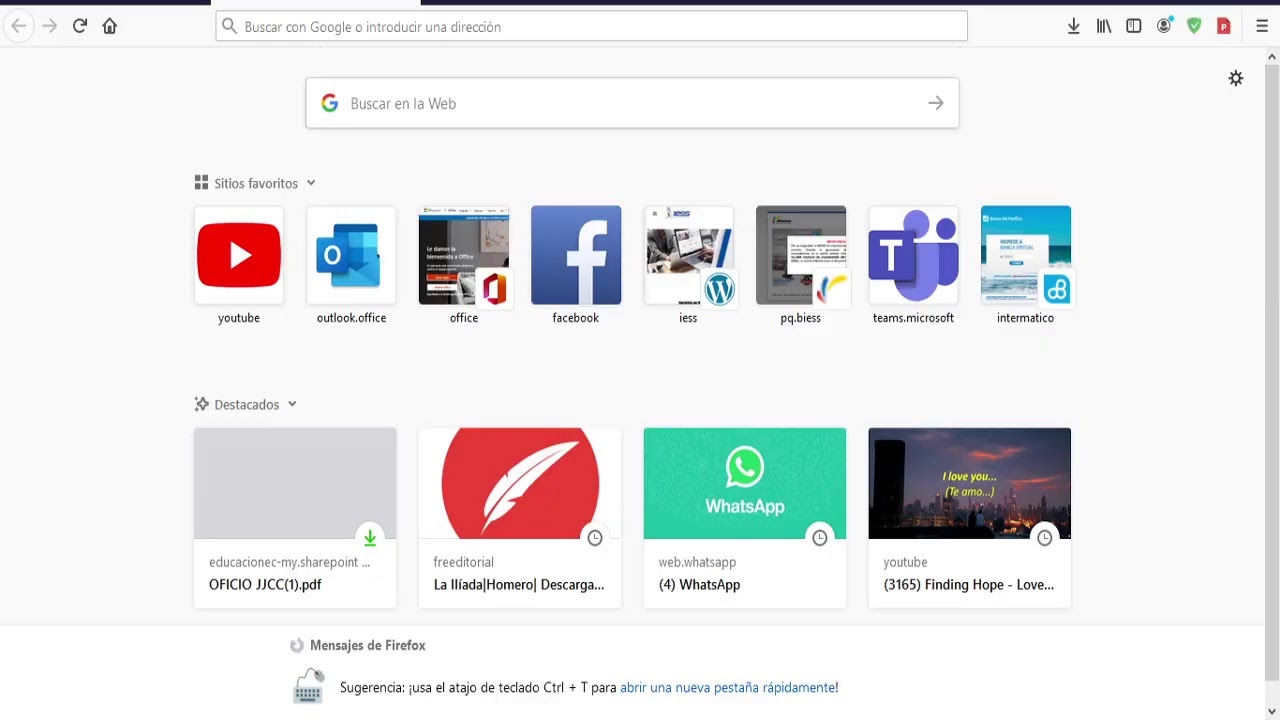
Task: Open Finding Hope youtube highlight card
Action: (970, 518)
